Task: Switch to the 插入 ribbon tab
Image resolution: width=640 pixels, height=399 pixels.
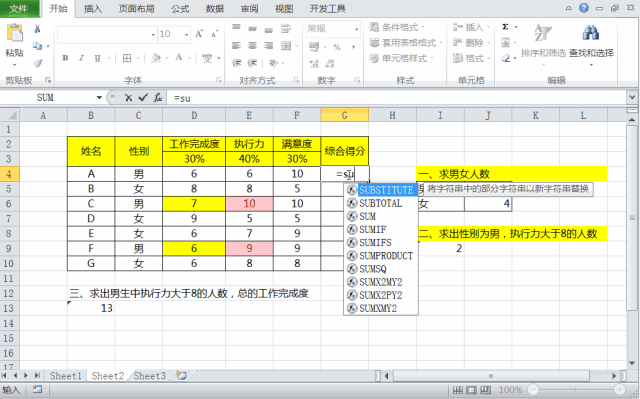Action: click(93, 9)
